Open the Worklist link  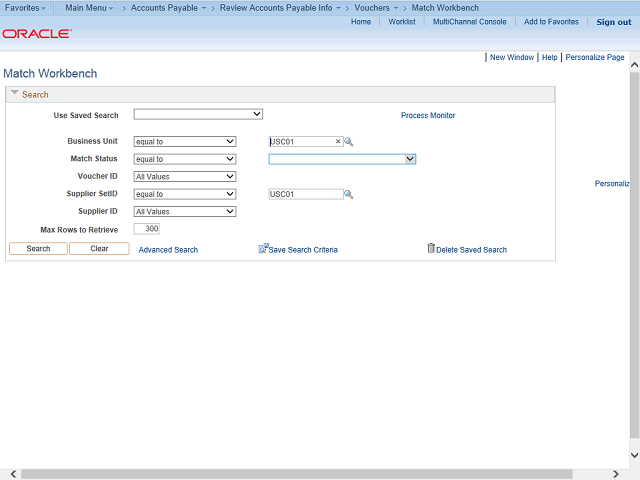tap(402, 22)
